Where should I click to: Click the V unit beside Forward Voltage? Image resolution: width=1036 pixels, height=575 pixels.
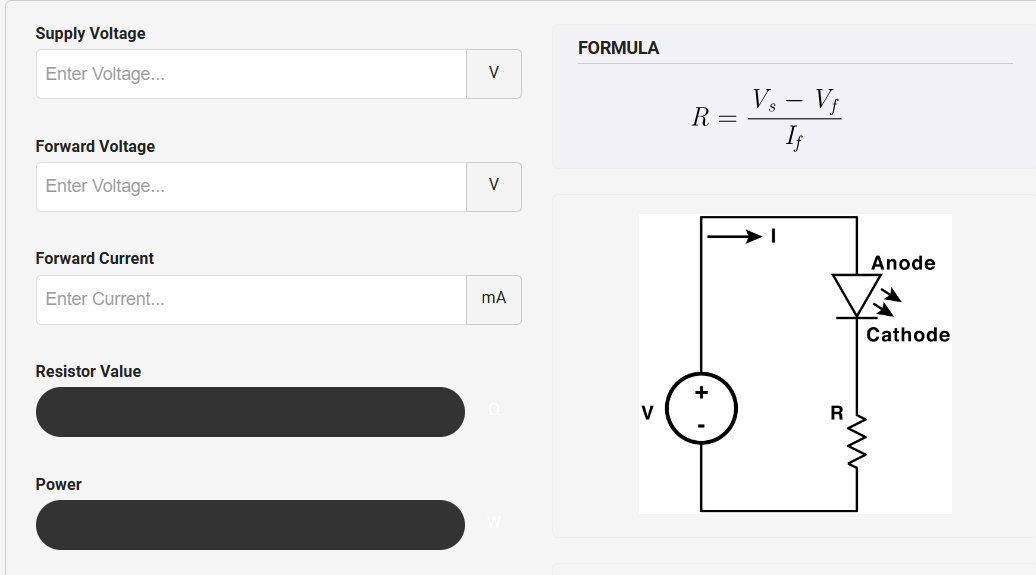(x=494, y=187)
